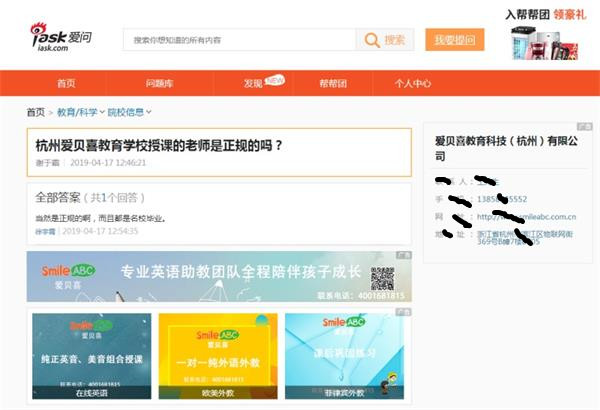
Task: Click the question title about 杭州爱贝喜教育学校
Action: tap(159, 145)
